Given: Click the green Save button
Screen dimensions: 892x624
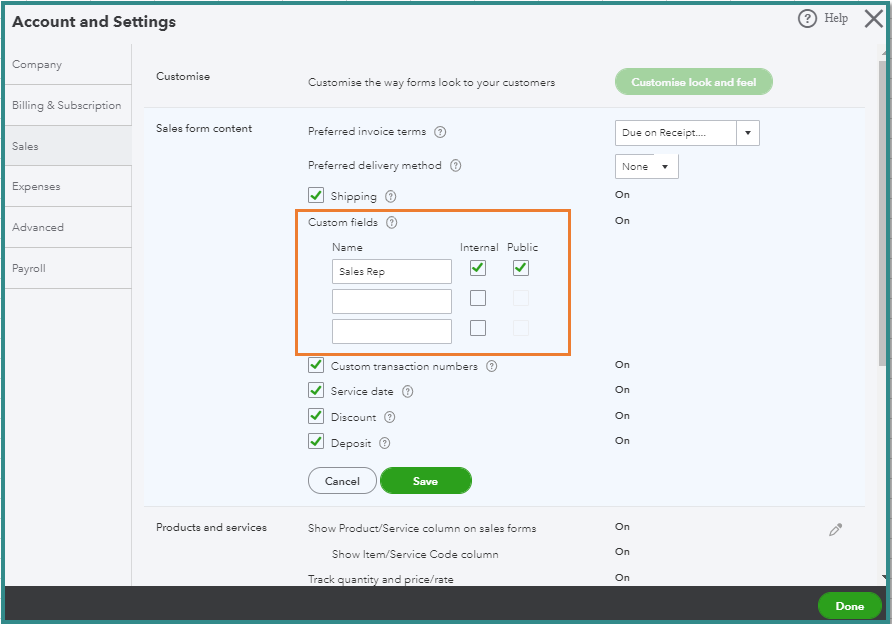Looking at the screenshot, I should coord(425,481).
